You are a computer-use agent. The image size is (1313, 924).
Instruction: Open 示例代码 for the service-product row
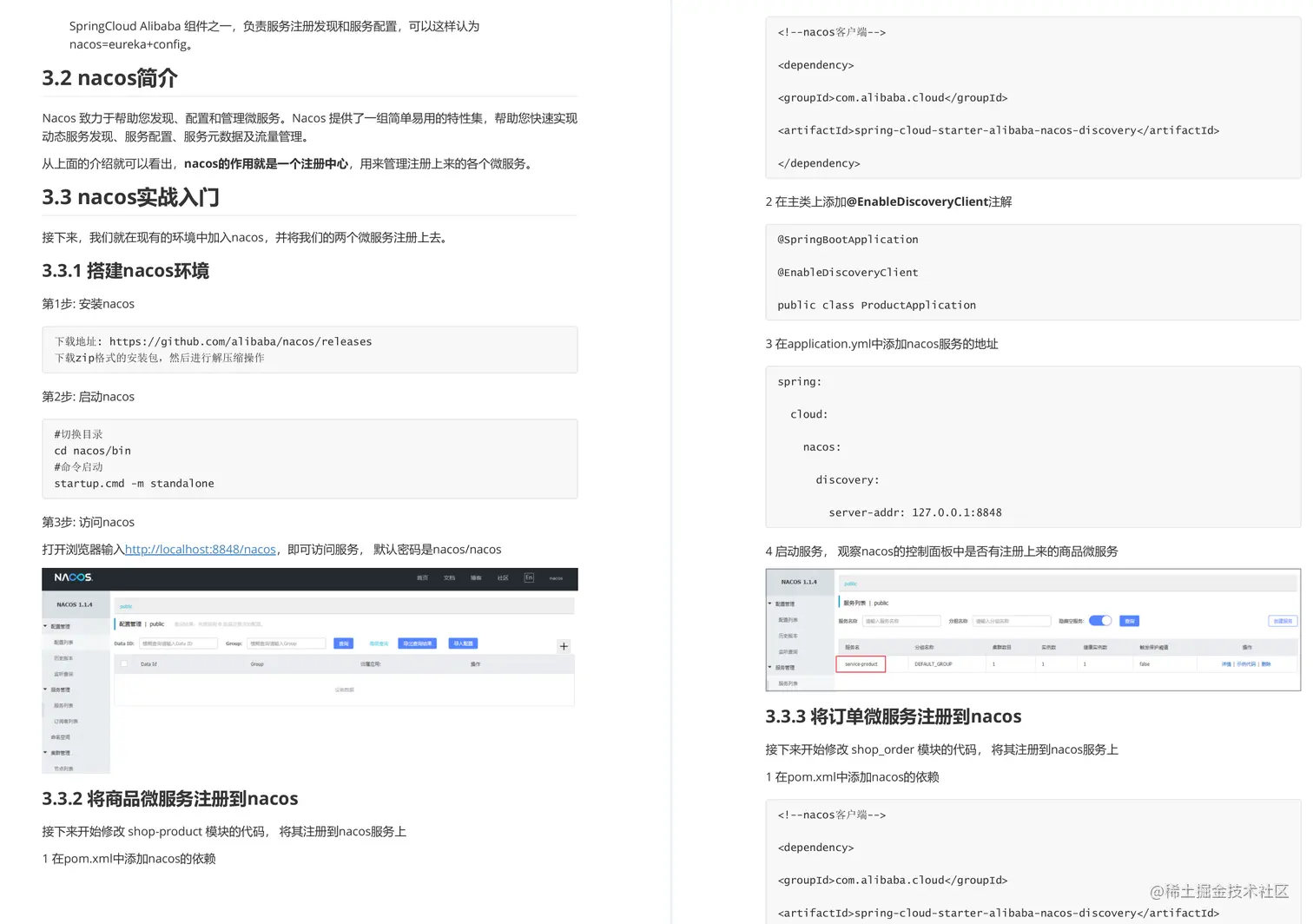tap(1246, 663)
